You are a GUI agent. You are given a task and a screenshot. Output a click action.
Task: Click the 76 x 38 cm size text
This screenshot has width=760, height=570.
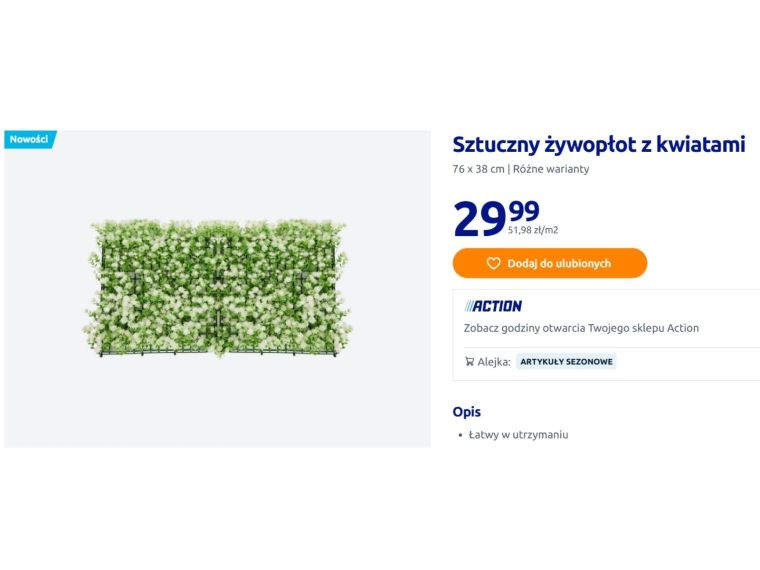pos(478,169)
